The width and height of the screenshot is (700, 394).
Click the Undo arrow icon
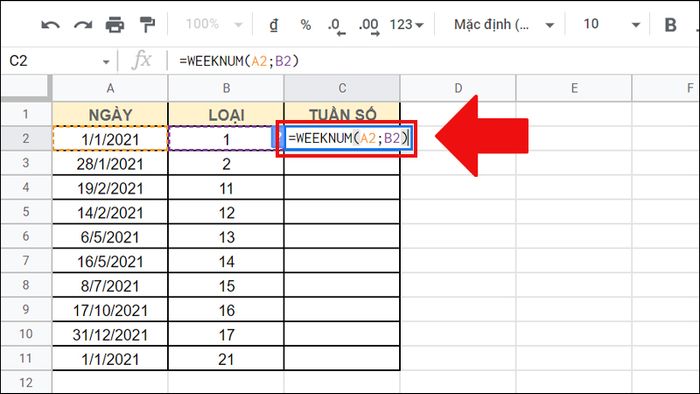click(50, 25)
